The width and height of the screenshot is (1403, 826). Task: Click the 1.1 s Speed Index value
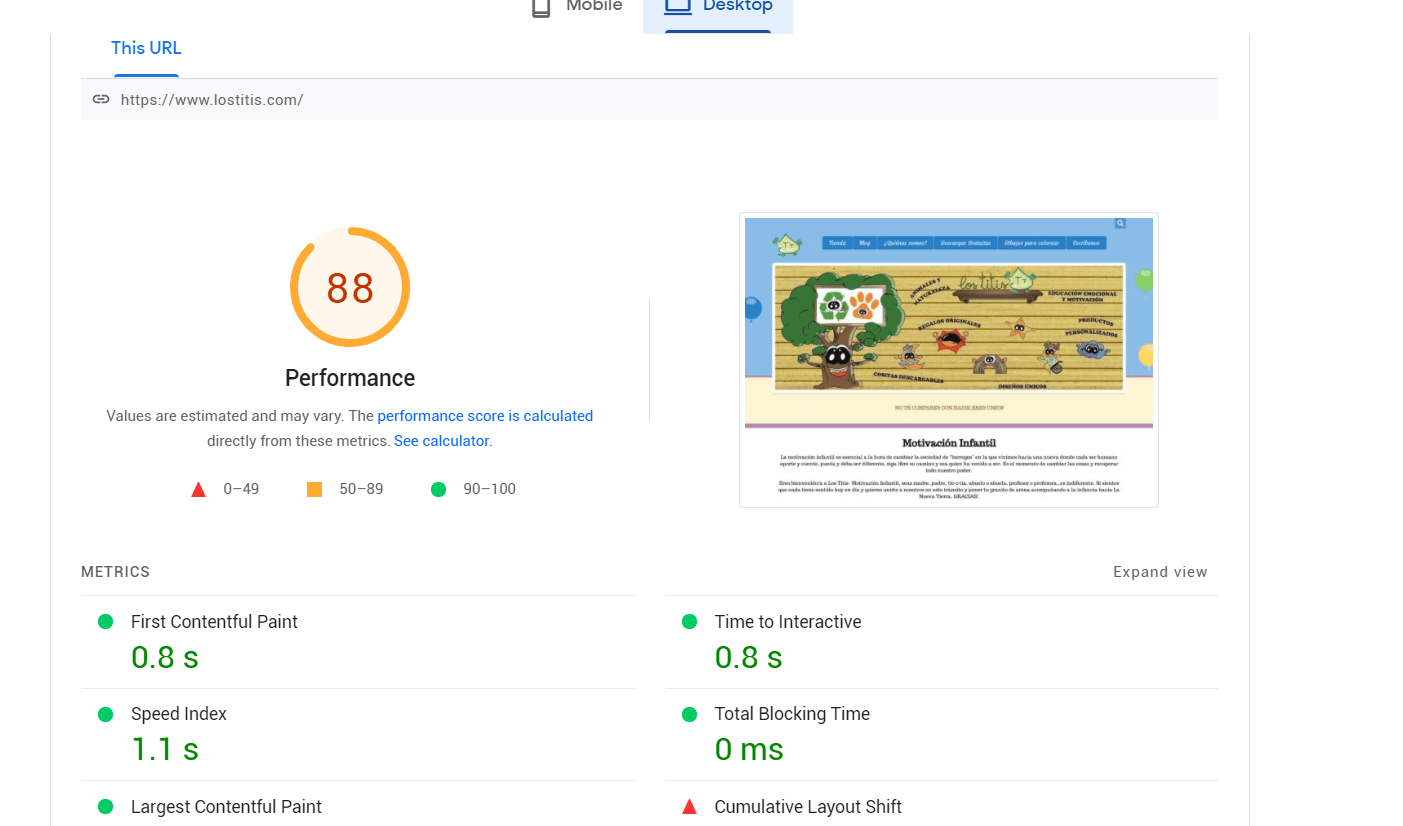(x=165, y=749)
